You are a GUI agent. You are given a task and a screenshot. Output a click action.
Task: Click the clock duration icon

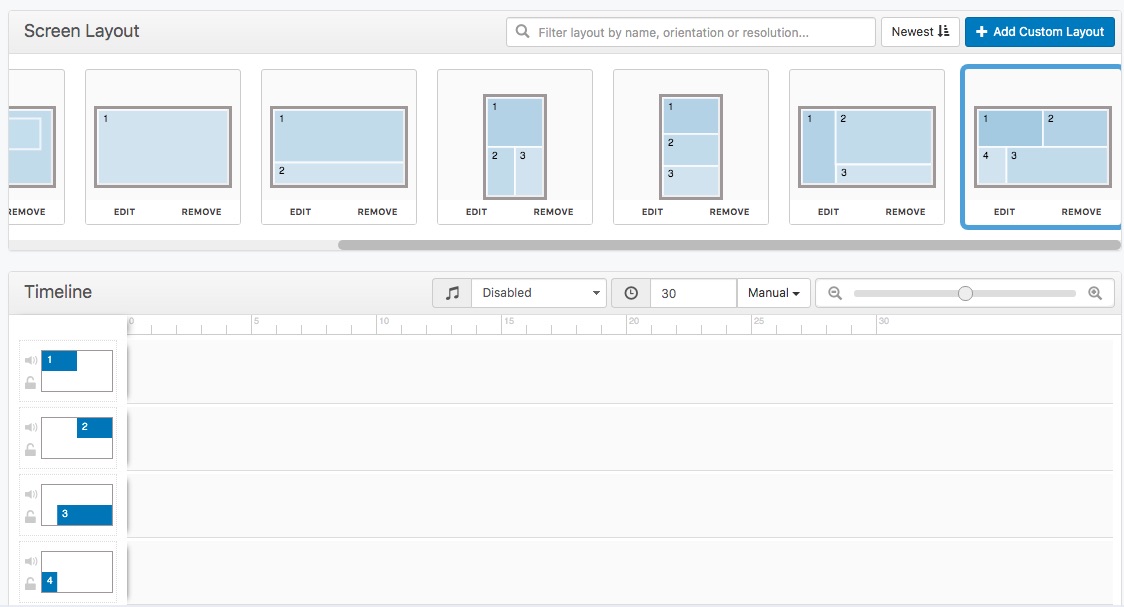pyautogui.click(x=631, y=292)
